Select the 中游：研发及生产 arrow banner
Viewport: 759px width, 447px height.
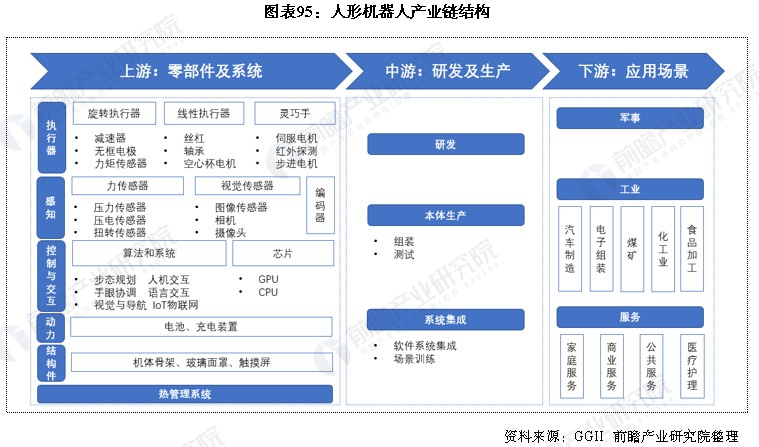448,71
